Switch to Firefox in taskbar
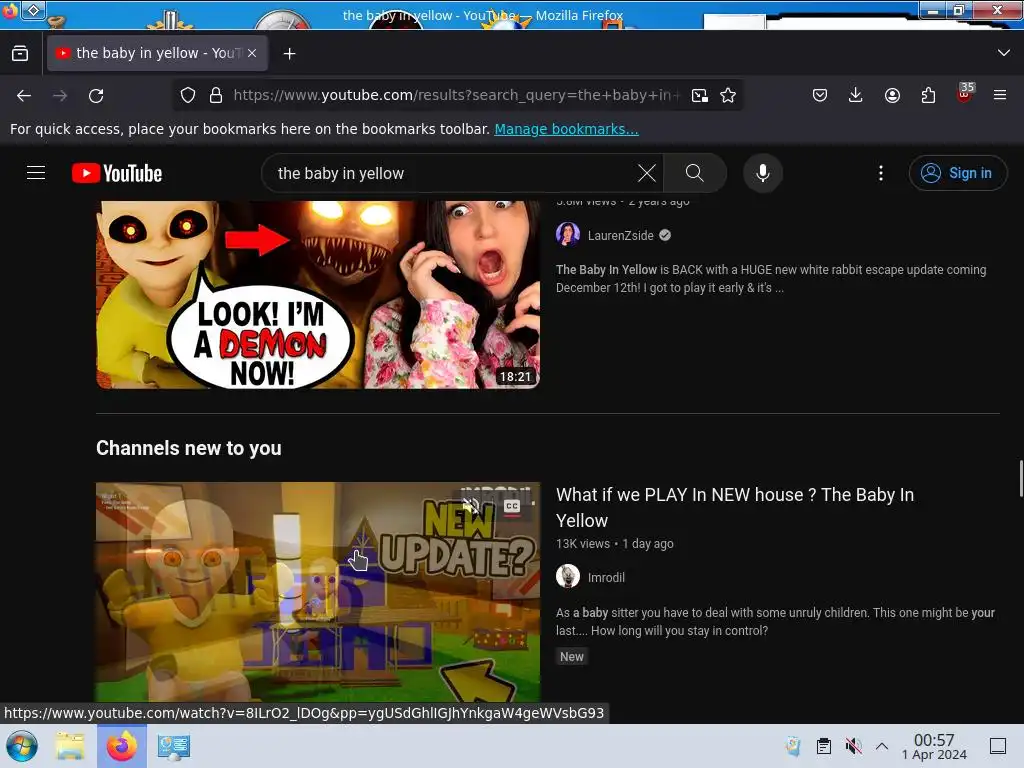The width and height of the screenshot is (1024, 768). tap(121, 746)
